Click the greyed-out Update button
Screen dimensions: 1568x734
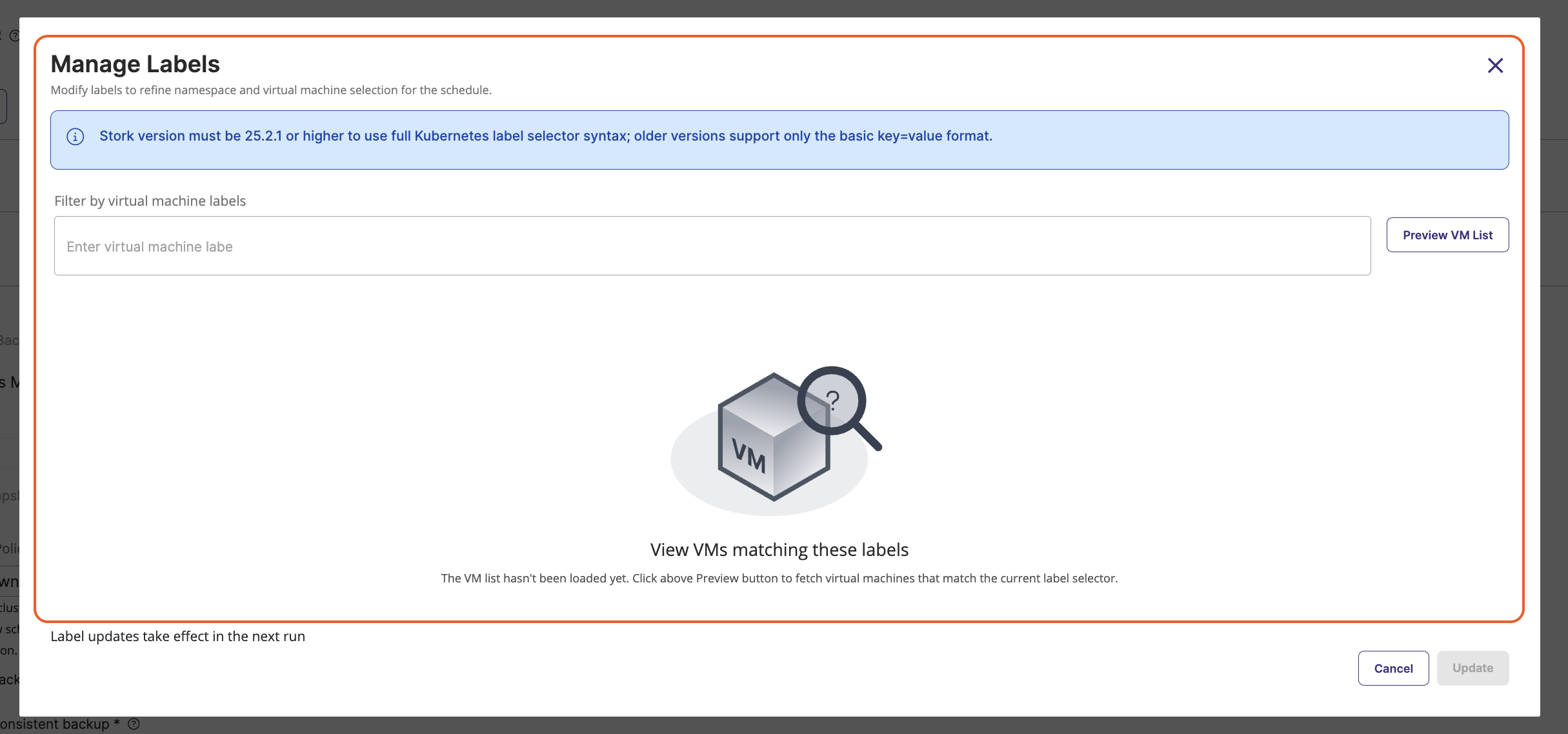pyautogui.click(x=1472, y=668)
